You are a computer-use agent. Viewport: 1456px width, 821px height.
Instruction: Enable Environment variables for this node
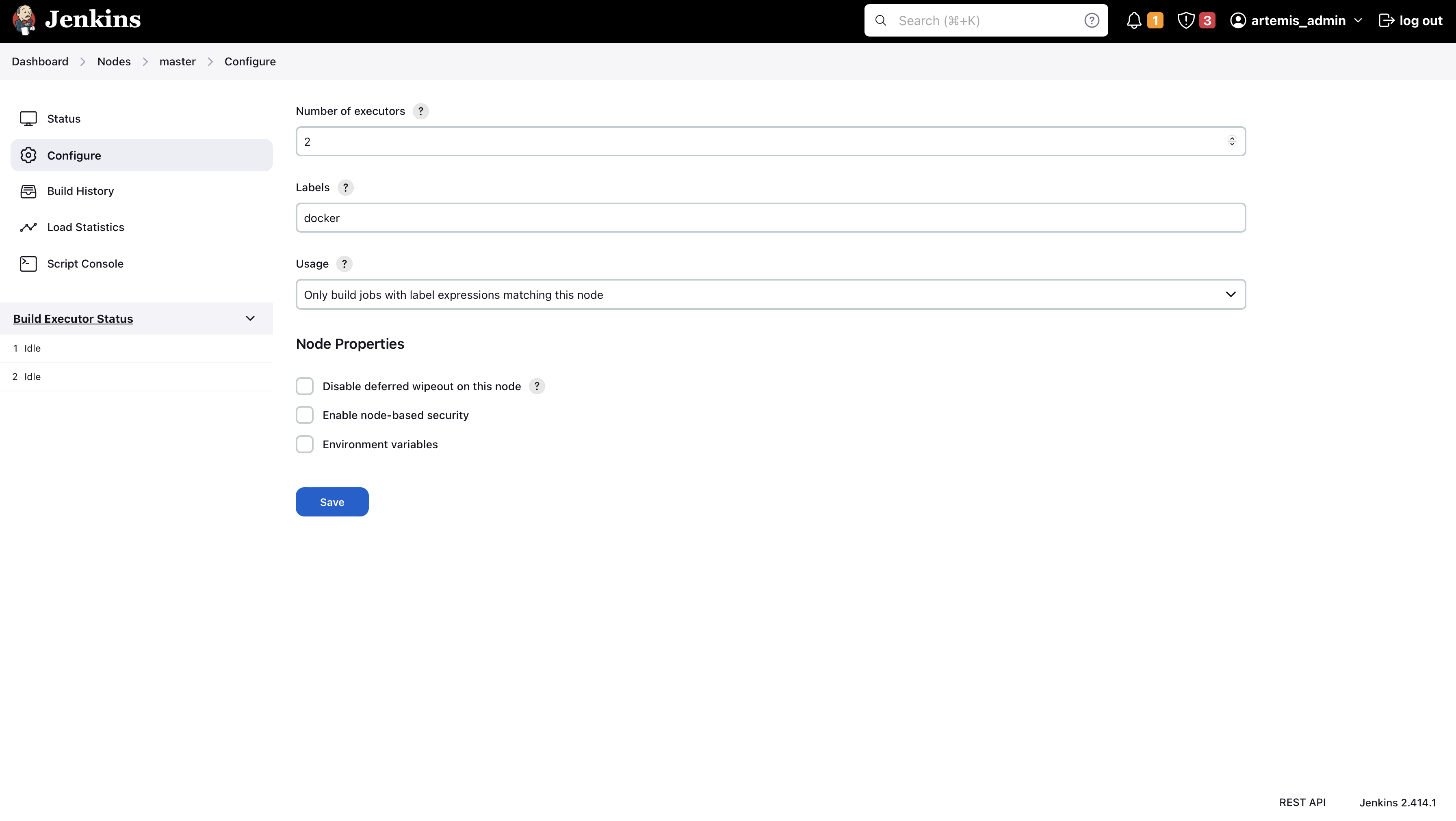(x=305, y=444)
